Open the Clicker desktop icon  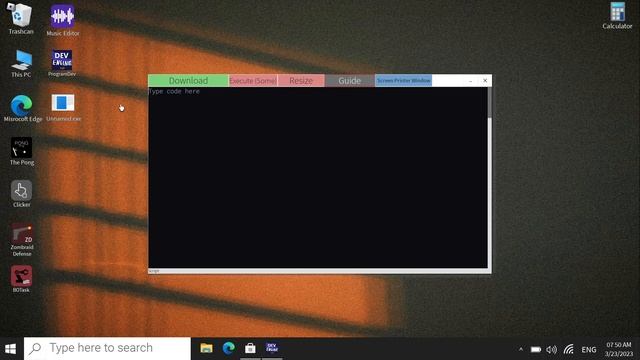pyautogui.click(x=21, y=194)
